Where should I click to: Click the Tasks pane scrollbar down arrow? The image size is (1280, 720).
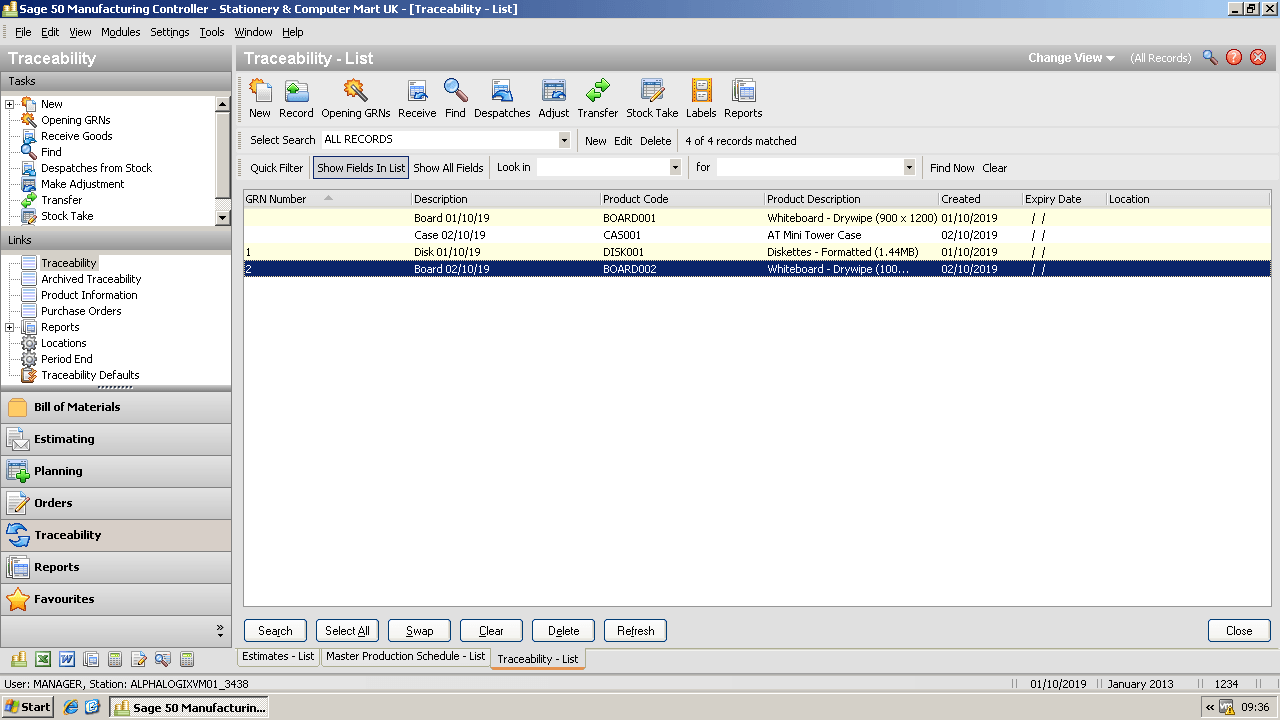[x=223, y=217]
